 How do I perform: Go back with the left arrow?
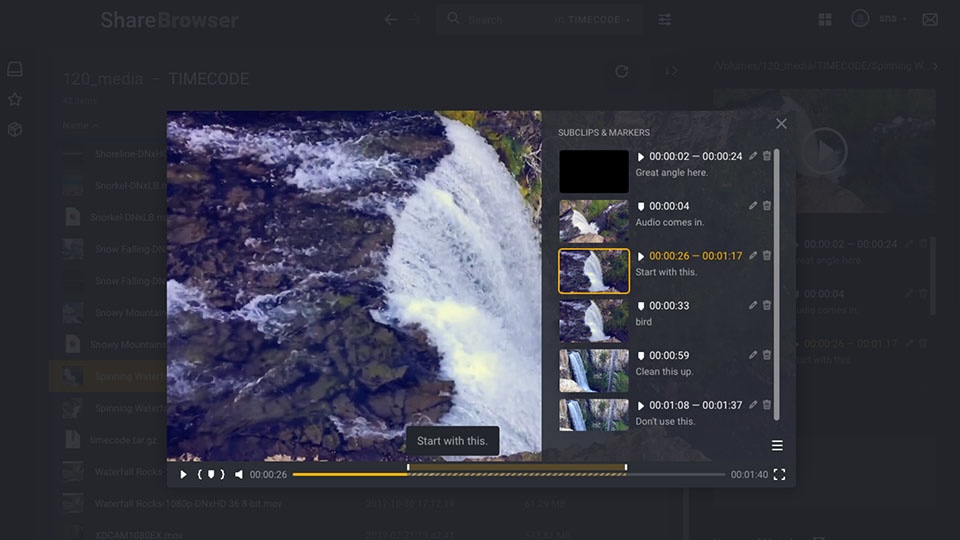click(391, 20)
